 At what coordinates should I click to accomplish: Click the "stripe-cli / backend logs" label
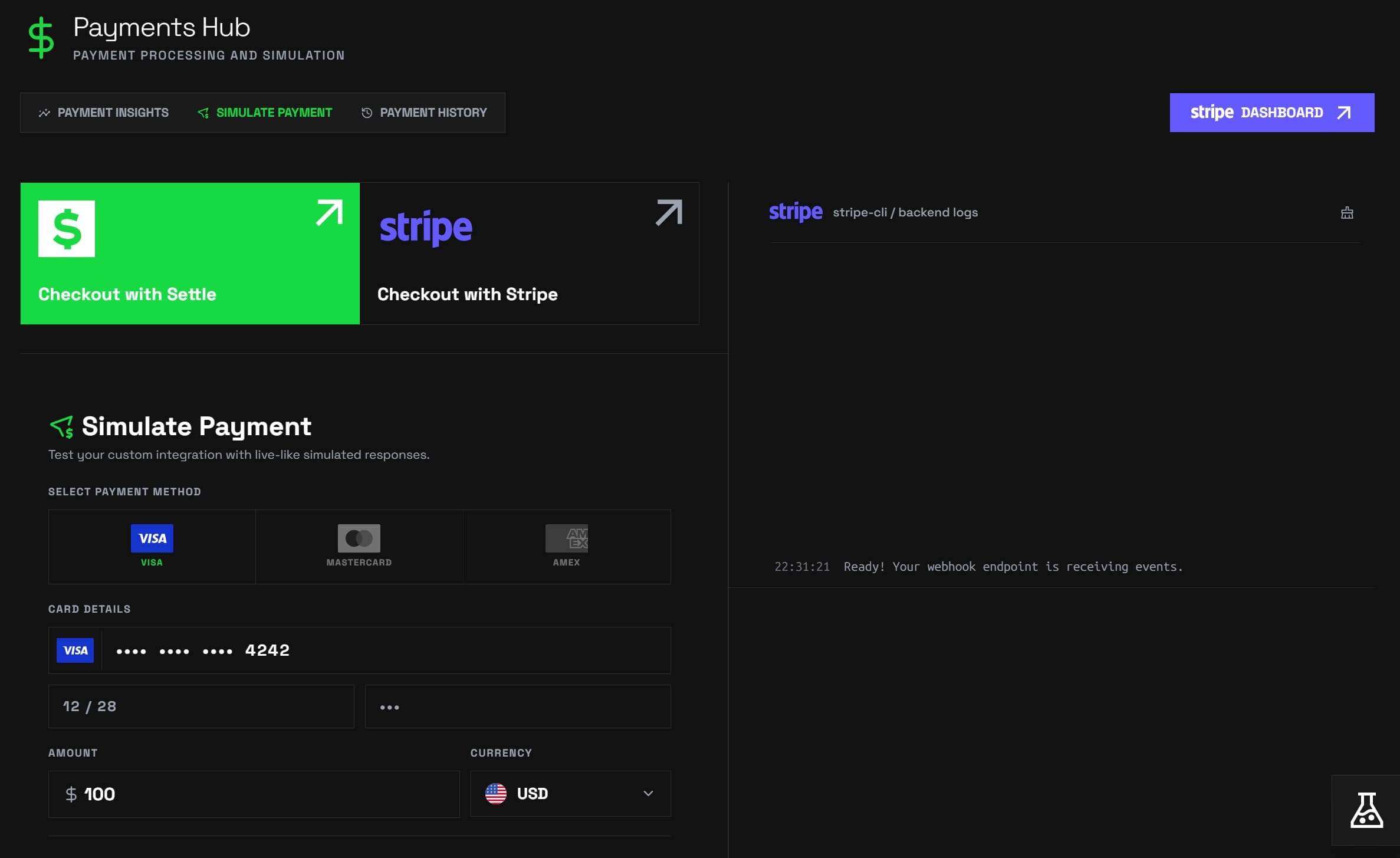pyautogui.click(x=905, y=212)
